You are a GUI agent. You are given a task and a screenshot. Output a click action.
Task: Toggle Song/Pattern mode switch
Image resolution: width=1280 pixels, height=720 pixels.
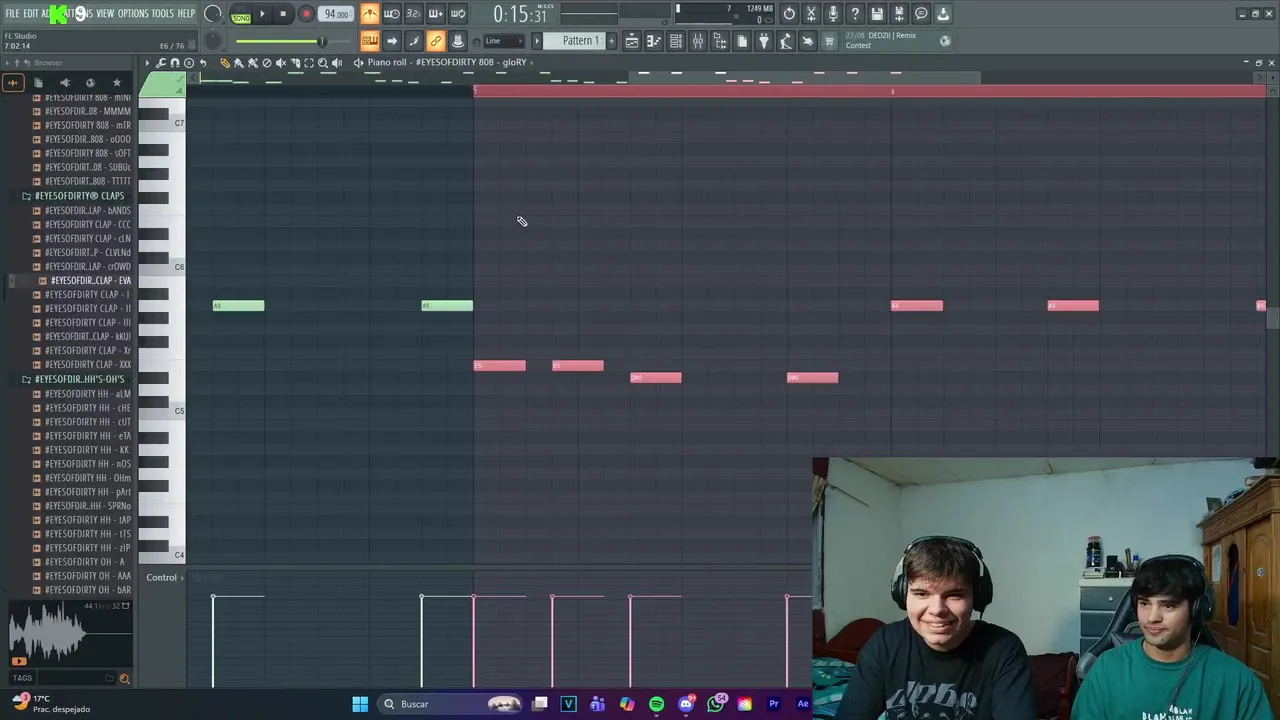click(241, 14)
